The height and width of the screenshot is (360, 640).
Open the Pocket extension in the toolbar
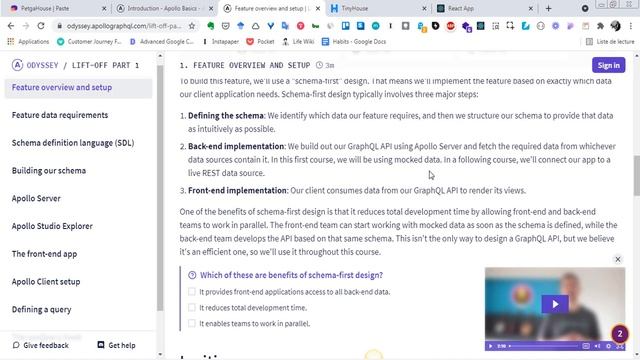[226, 26]
